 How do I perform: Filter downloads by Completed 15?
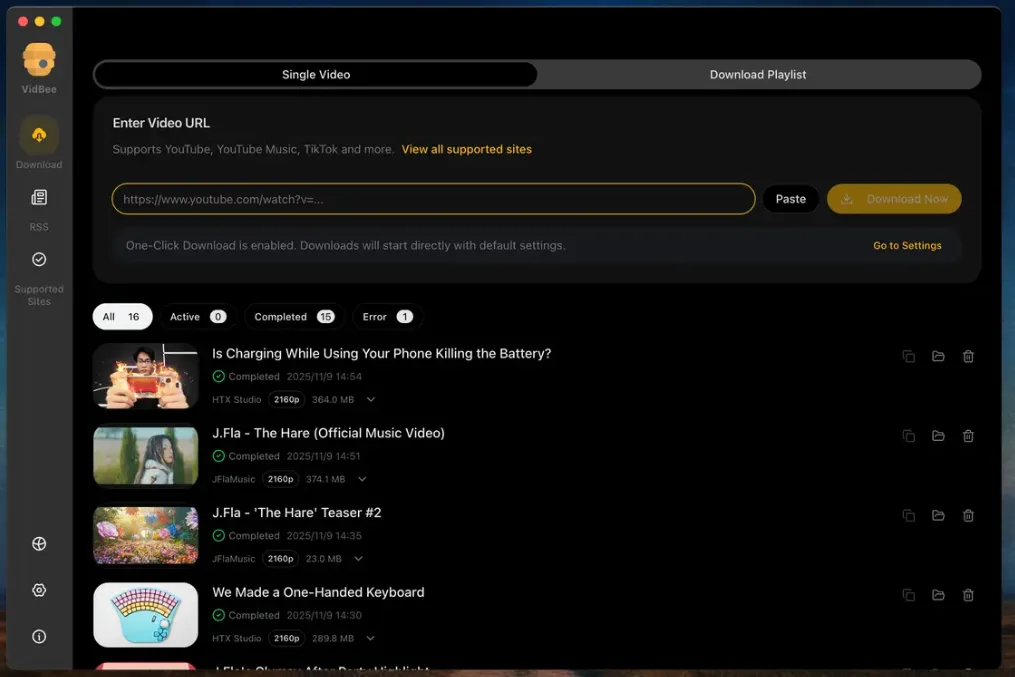(x=294, y=316)
